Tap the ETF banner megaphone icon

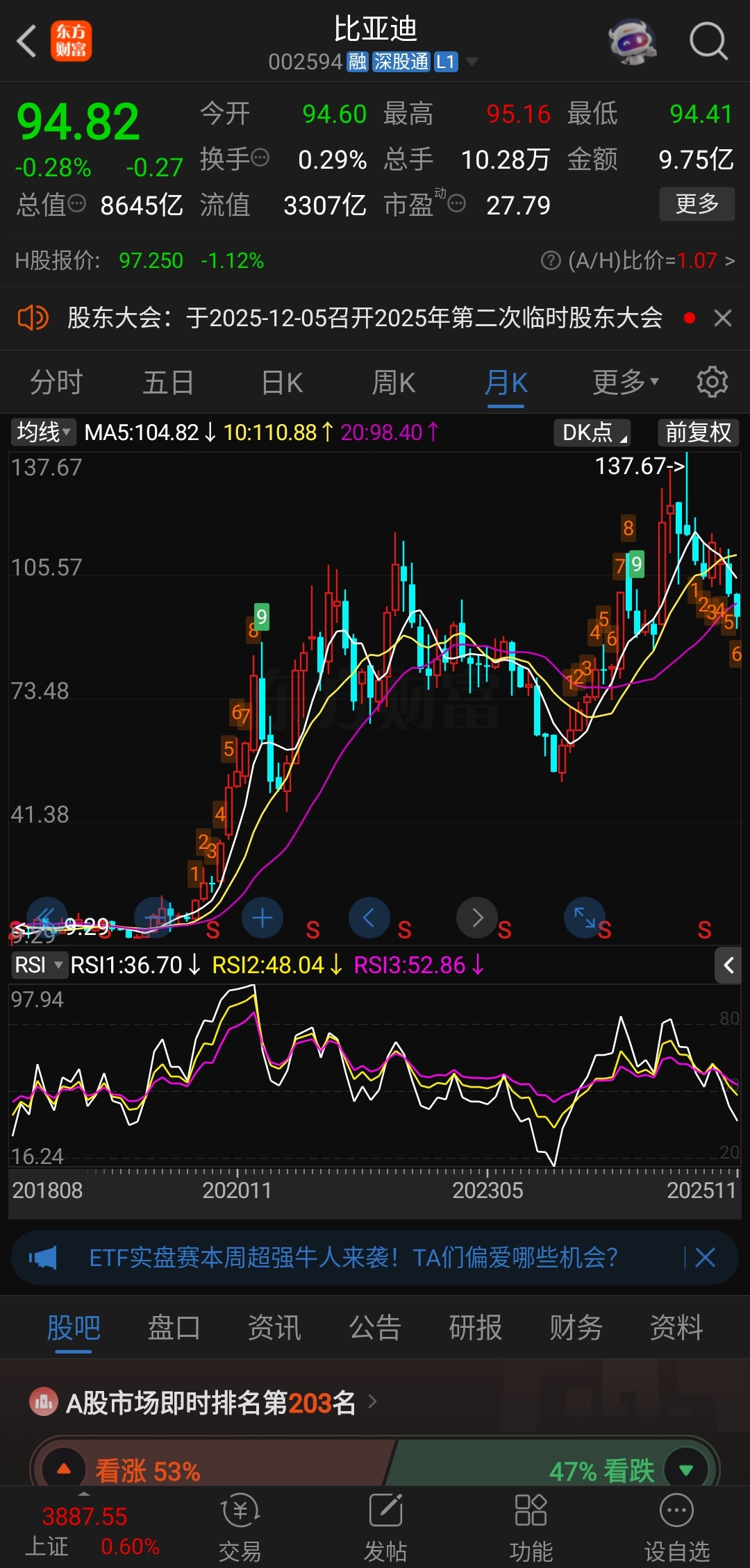click(x=42, y=1257)
